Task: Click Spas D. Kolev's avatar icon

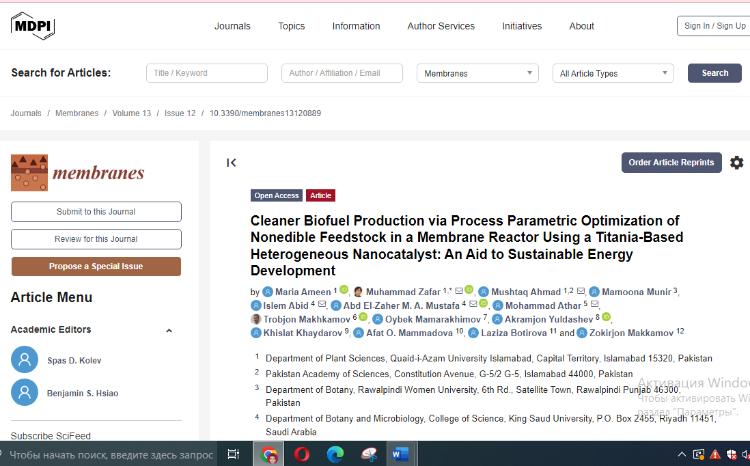Action: pos(24,360)
